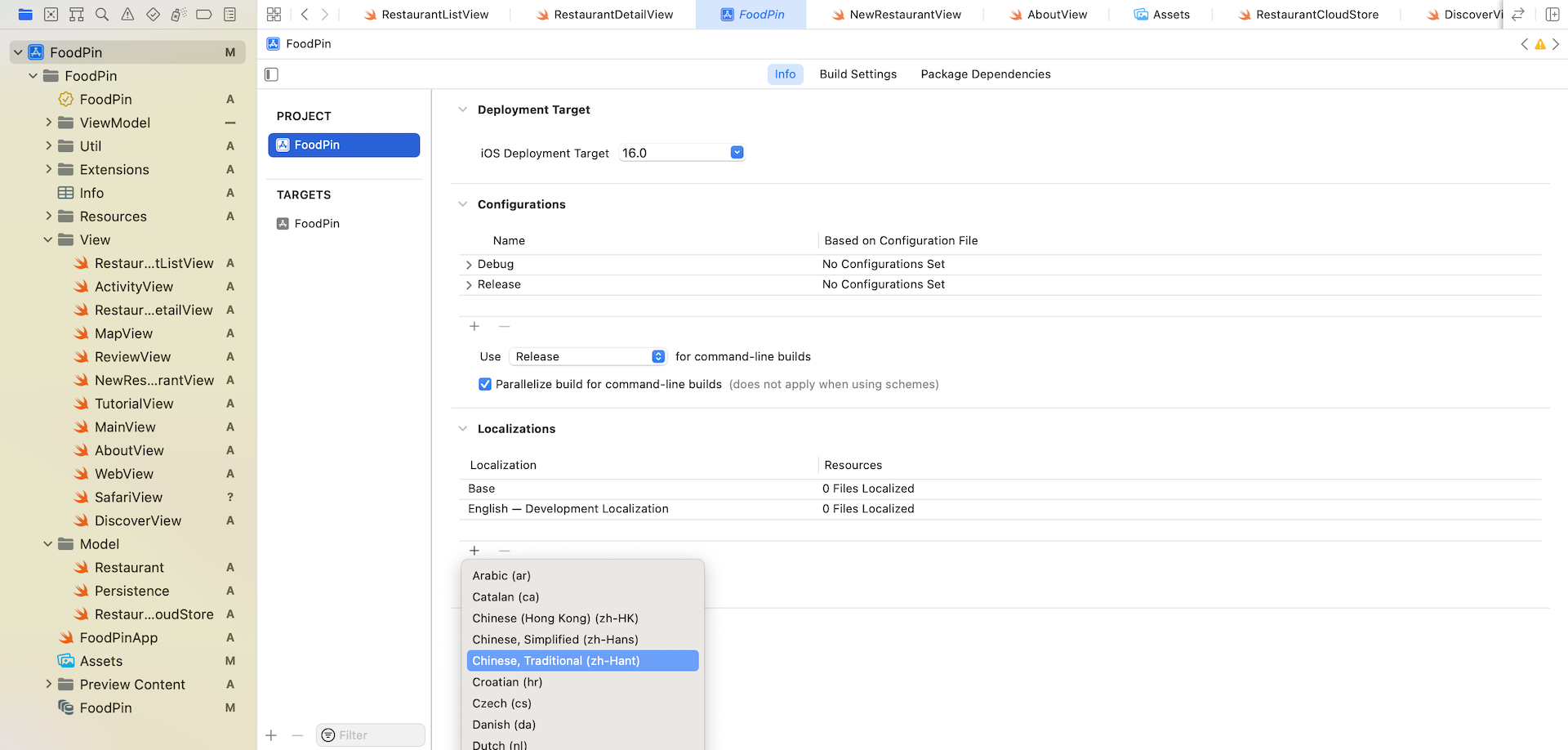Toggle Parallelize build for command-line builds

tap(485, 384)
